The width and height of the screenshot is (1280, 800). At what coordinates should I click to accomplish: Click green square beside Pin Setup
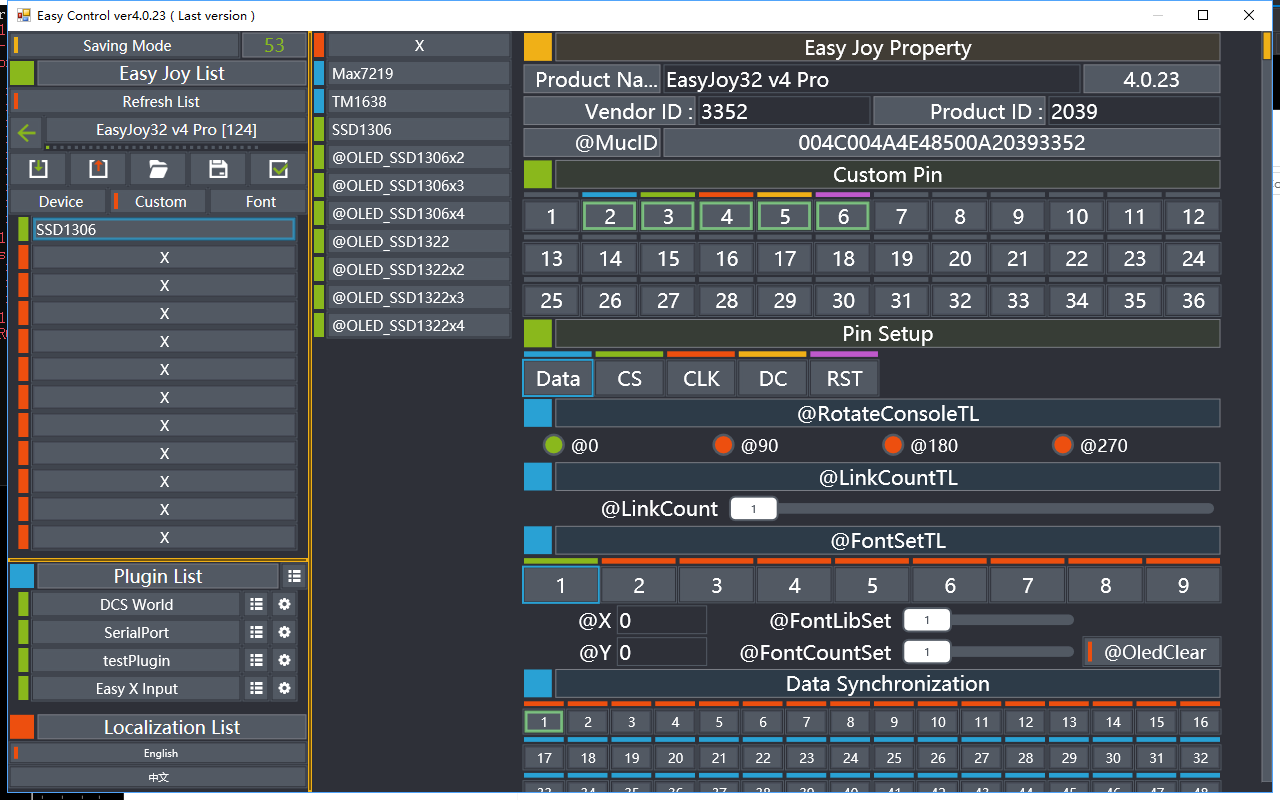tap(538, 333)
